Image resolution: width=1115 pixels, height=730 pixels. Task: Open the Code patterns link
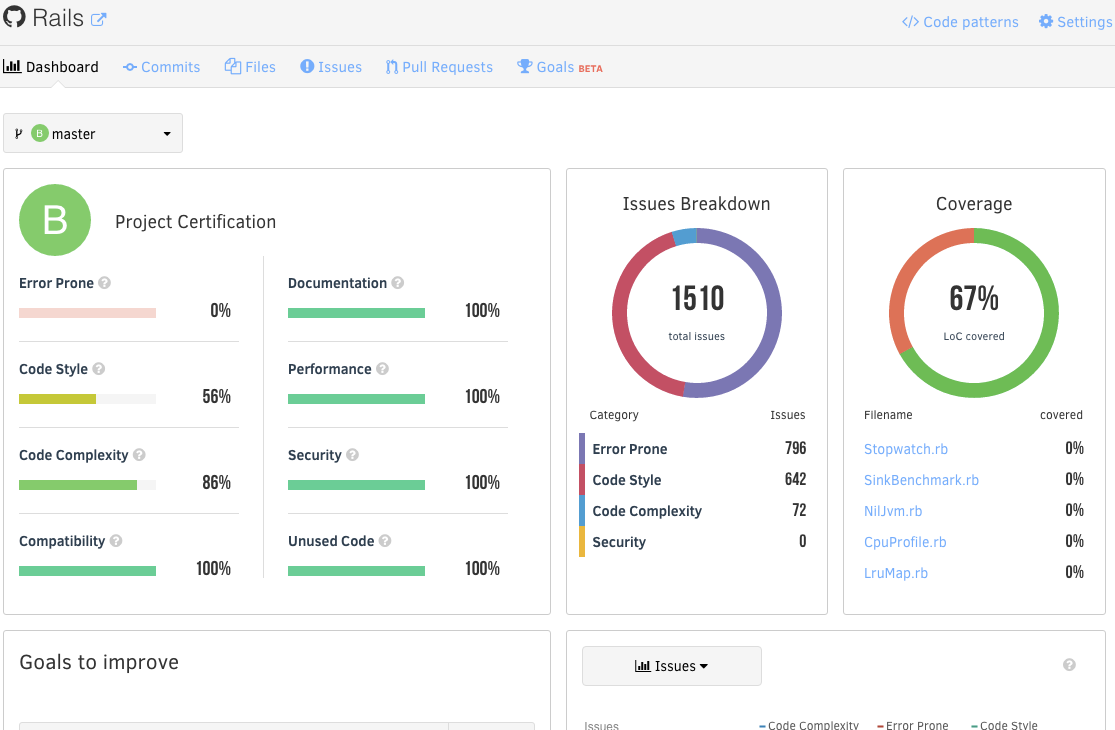click(960, 22)
